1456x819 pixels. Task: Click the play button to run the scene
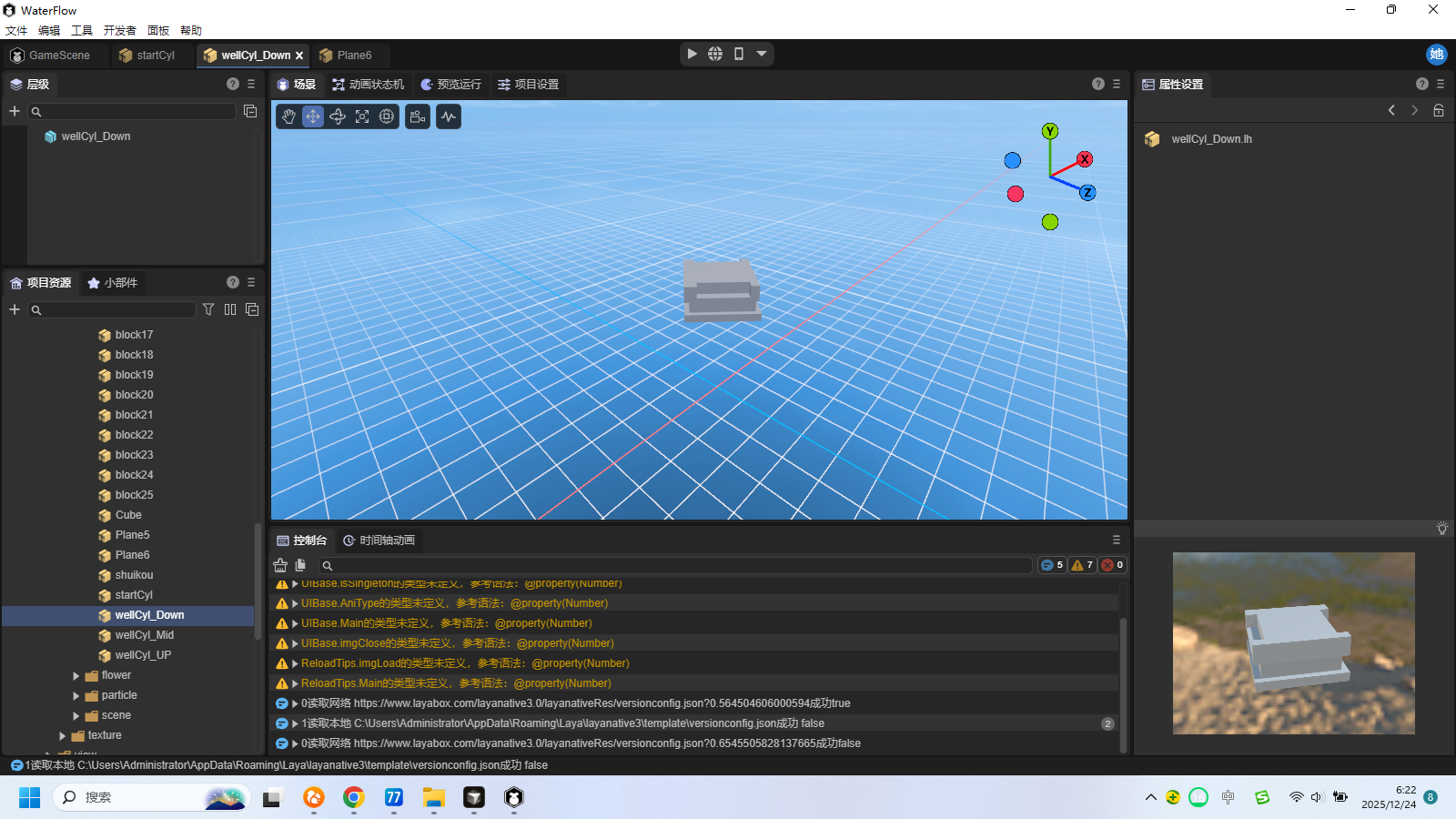[x=693, y=55]
